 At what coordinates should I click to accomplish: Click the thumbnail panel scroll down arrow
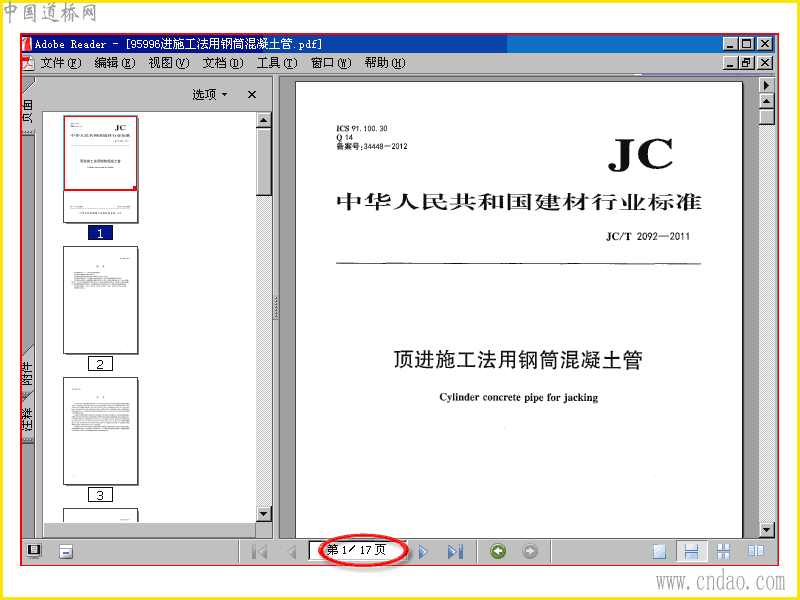[263, 514]
